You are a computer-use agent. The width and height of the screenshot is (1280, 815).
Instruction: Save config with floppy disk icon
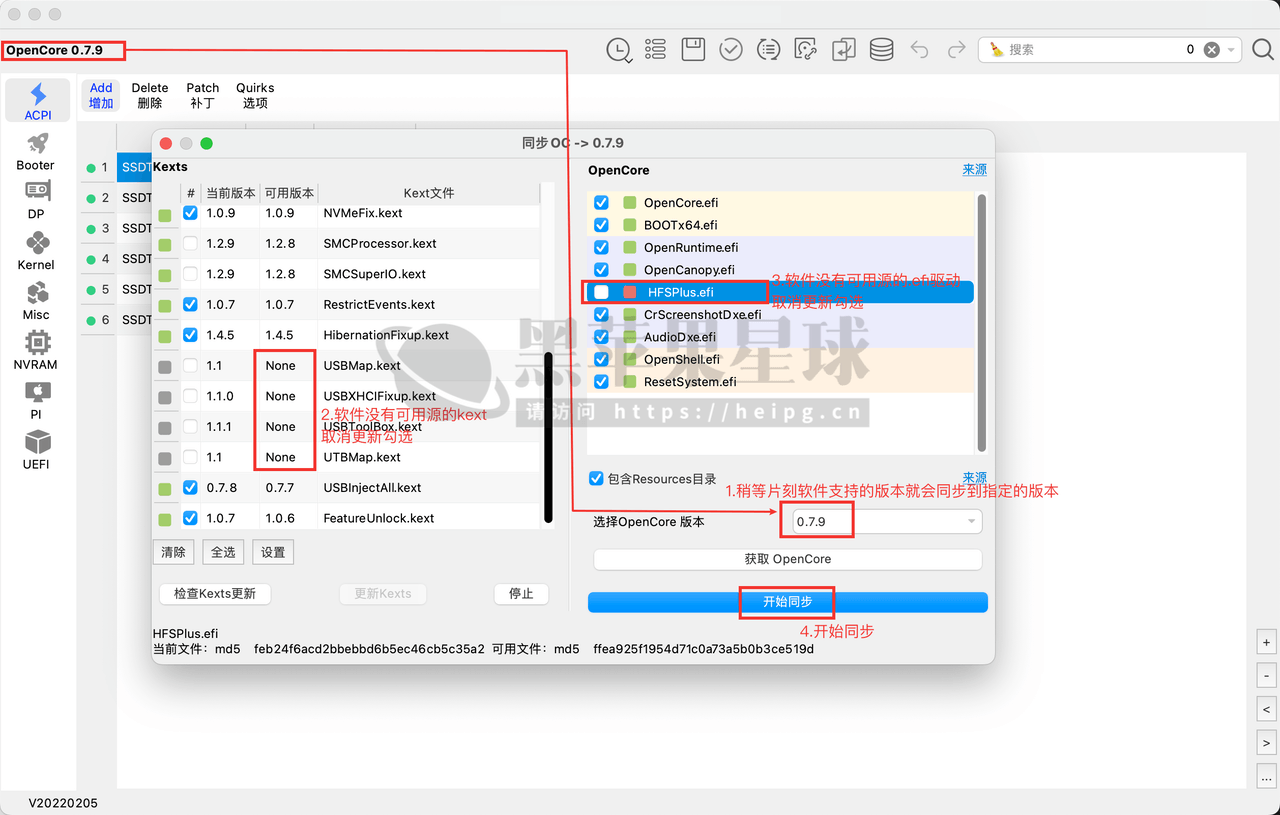point(693,49)
